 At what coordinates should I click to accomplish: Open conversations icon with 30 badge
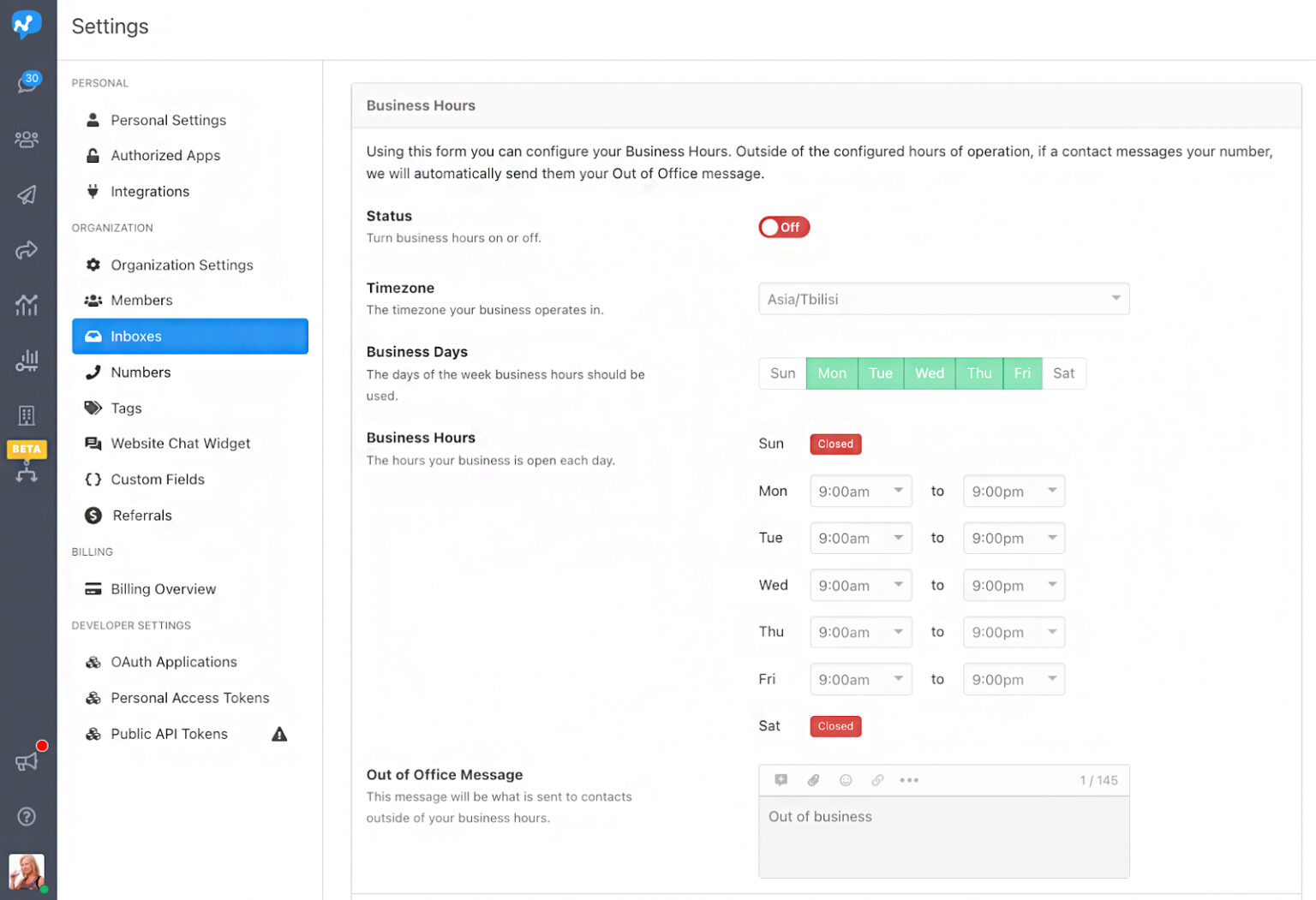pyautogui.click(x=27, y=83)
